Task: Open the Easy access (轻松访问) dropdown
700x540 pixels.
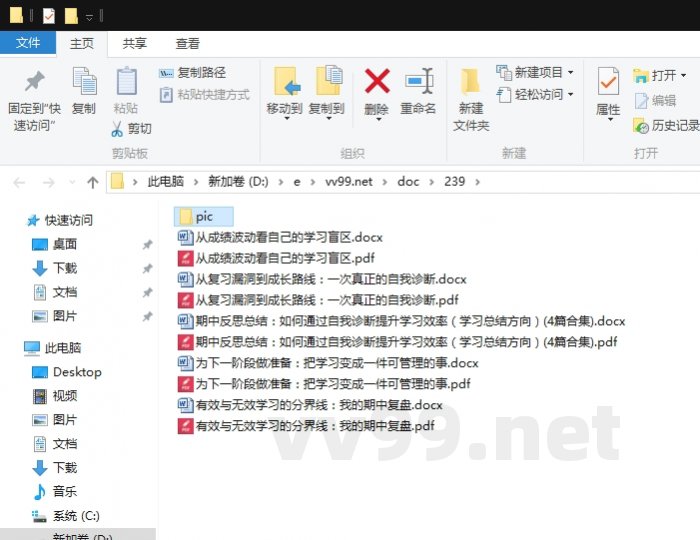Action: tap(535, 95)
